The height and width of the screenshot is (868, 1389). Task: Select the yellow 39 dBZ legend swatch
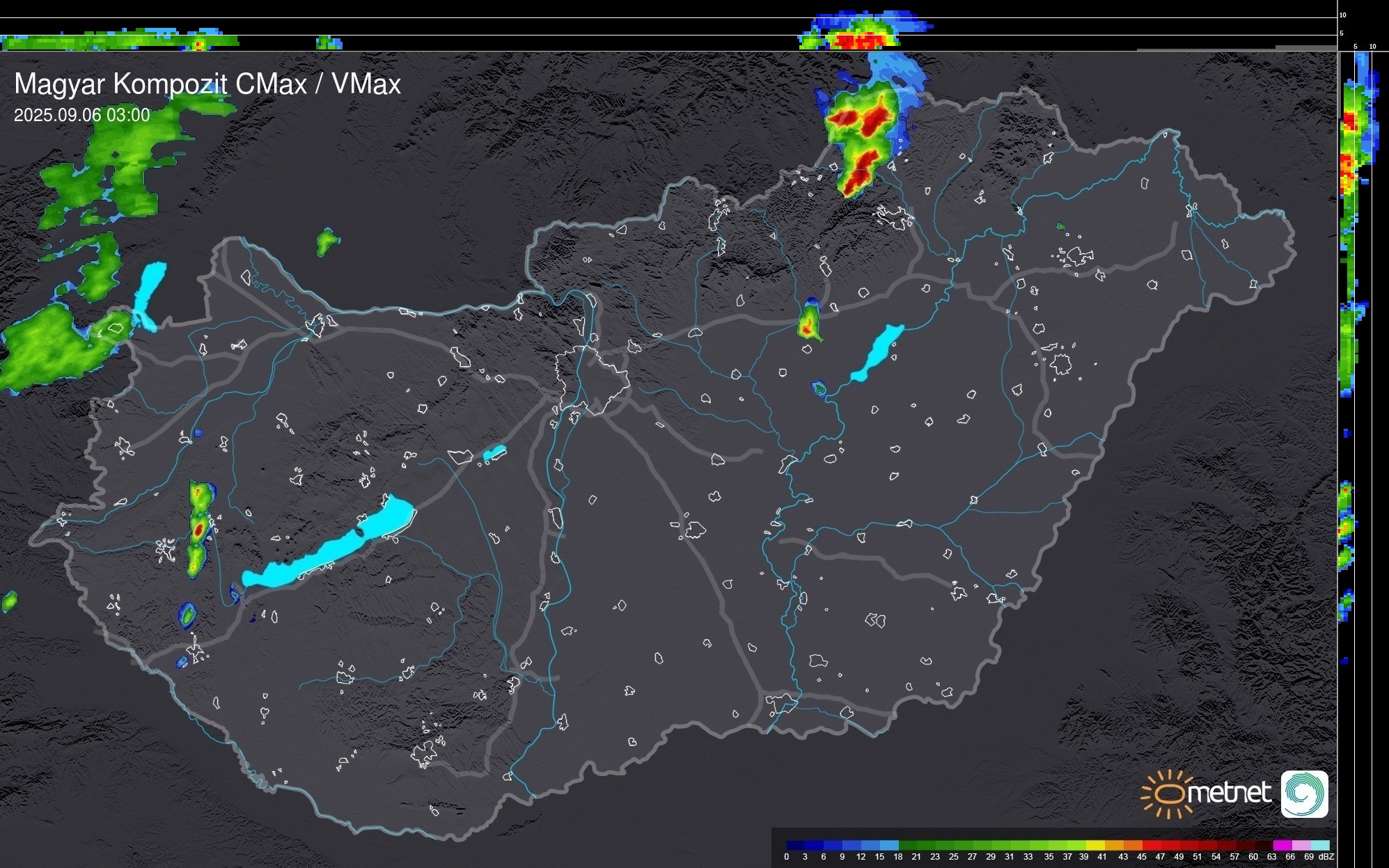click(1094, 845)
